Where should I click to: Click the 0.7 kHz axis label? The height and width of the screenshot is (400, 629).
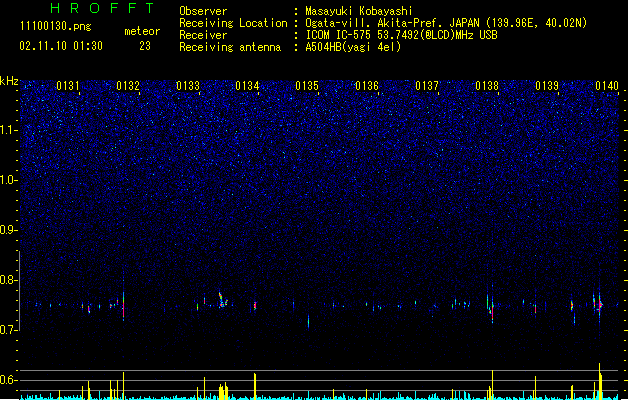9,330
